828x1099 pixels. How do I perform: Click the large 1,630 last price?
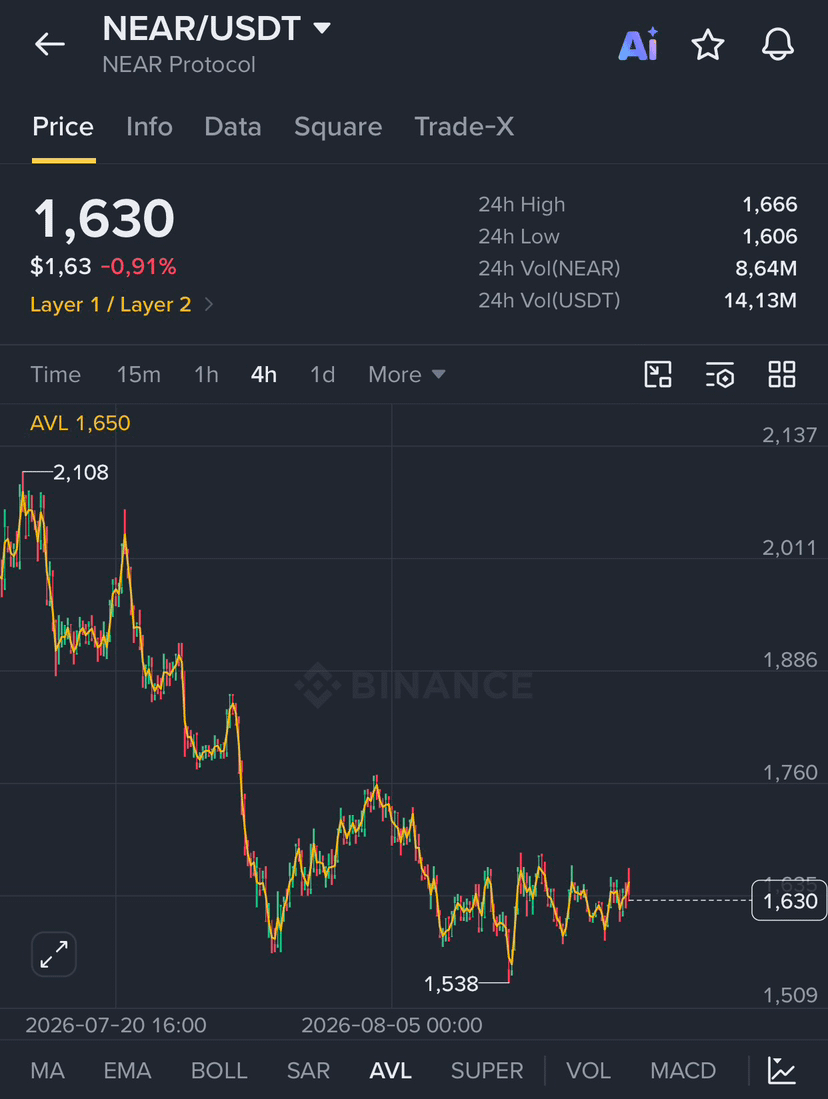click(104, 219)
